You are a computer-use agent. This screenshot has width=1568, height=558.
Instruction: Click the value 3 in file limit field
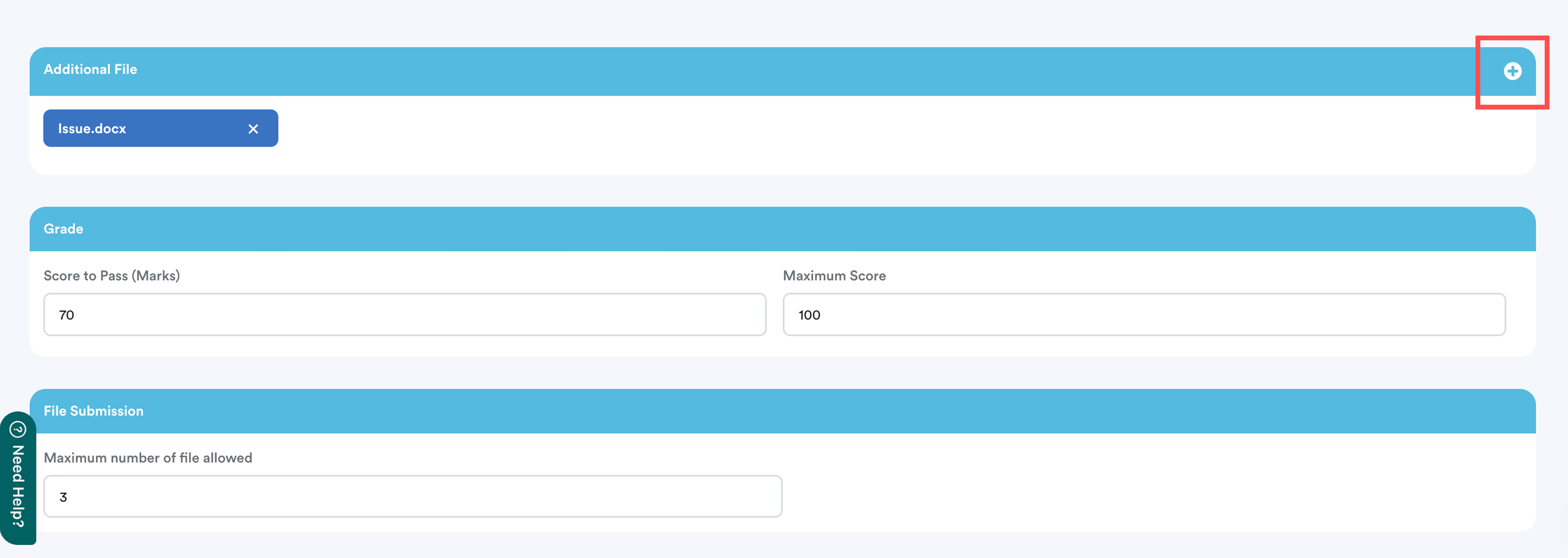point(63,497)
